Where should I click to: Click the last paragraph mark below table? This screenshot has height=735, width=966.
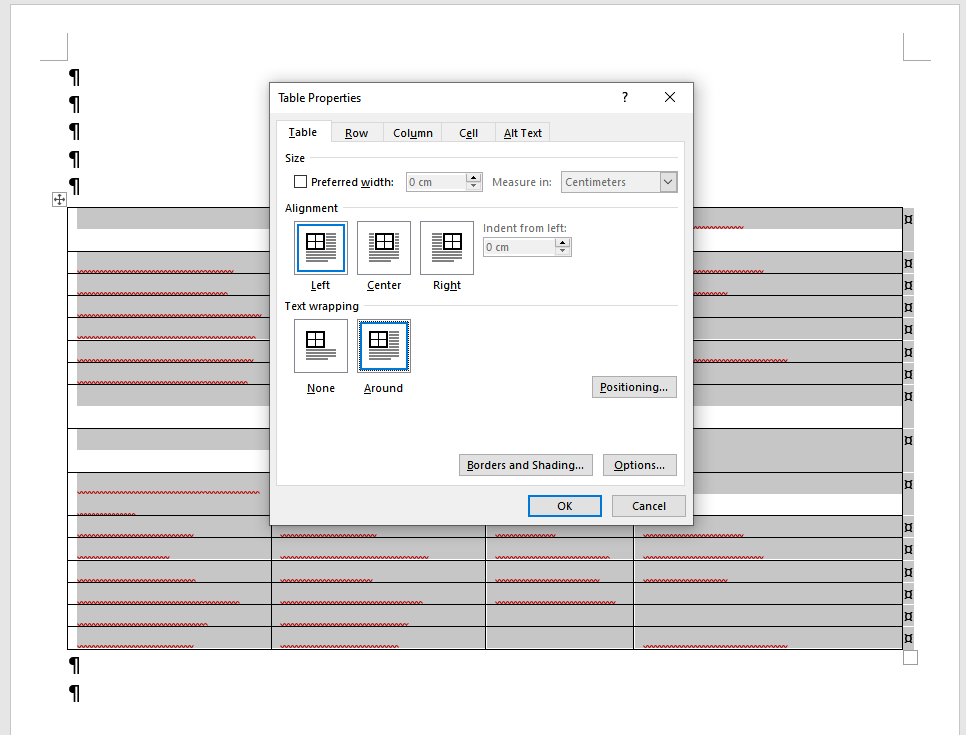(74, 693)
